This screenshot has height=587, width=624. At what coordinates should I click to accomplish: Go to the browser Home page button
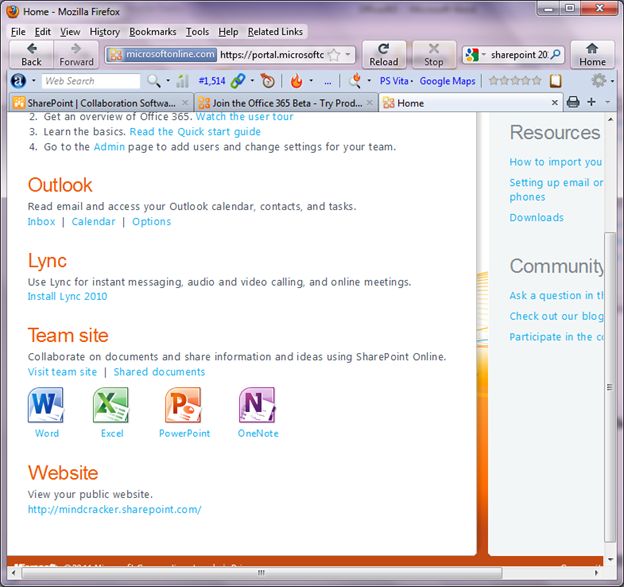coord(592,55)
